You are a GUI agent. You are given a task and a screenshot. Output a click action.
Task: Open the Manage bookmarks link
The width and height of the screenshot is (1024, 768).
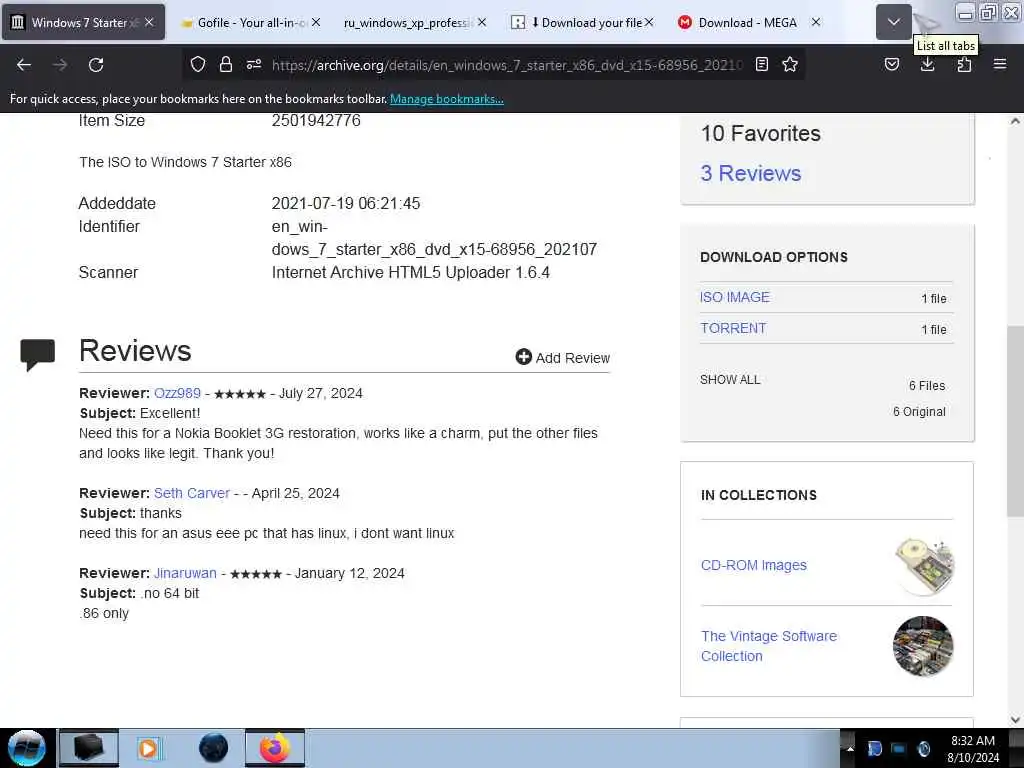pos(447,99)
